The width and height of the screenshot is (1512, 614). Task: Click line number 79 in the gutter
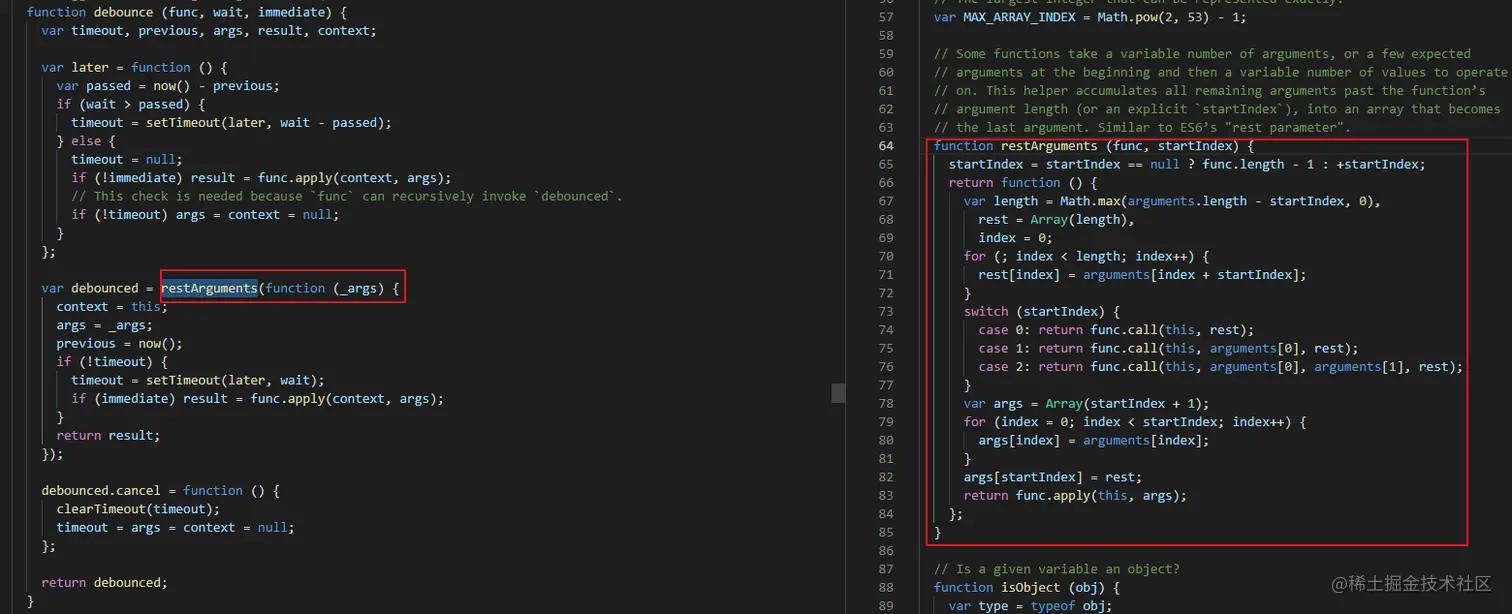[885, 421]
